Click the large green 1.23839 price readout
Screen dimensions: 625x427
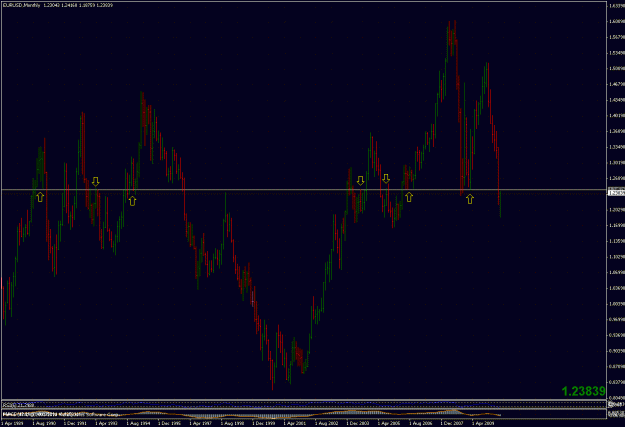pos(584,391)
